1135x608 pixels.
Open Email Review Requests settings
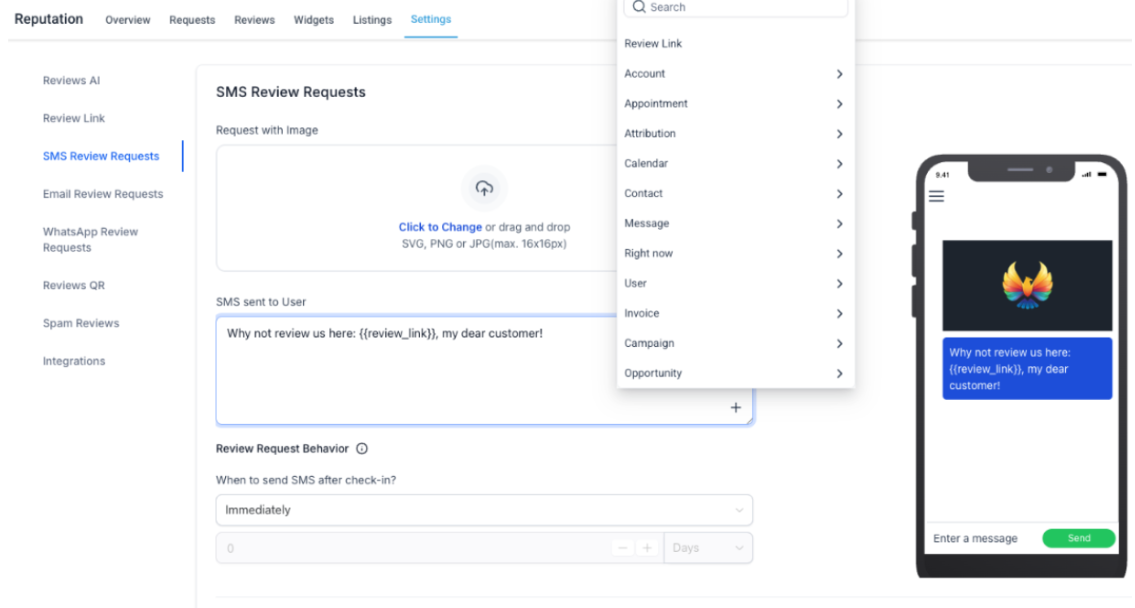103,194
